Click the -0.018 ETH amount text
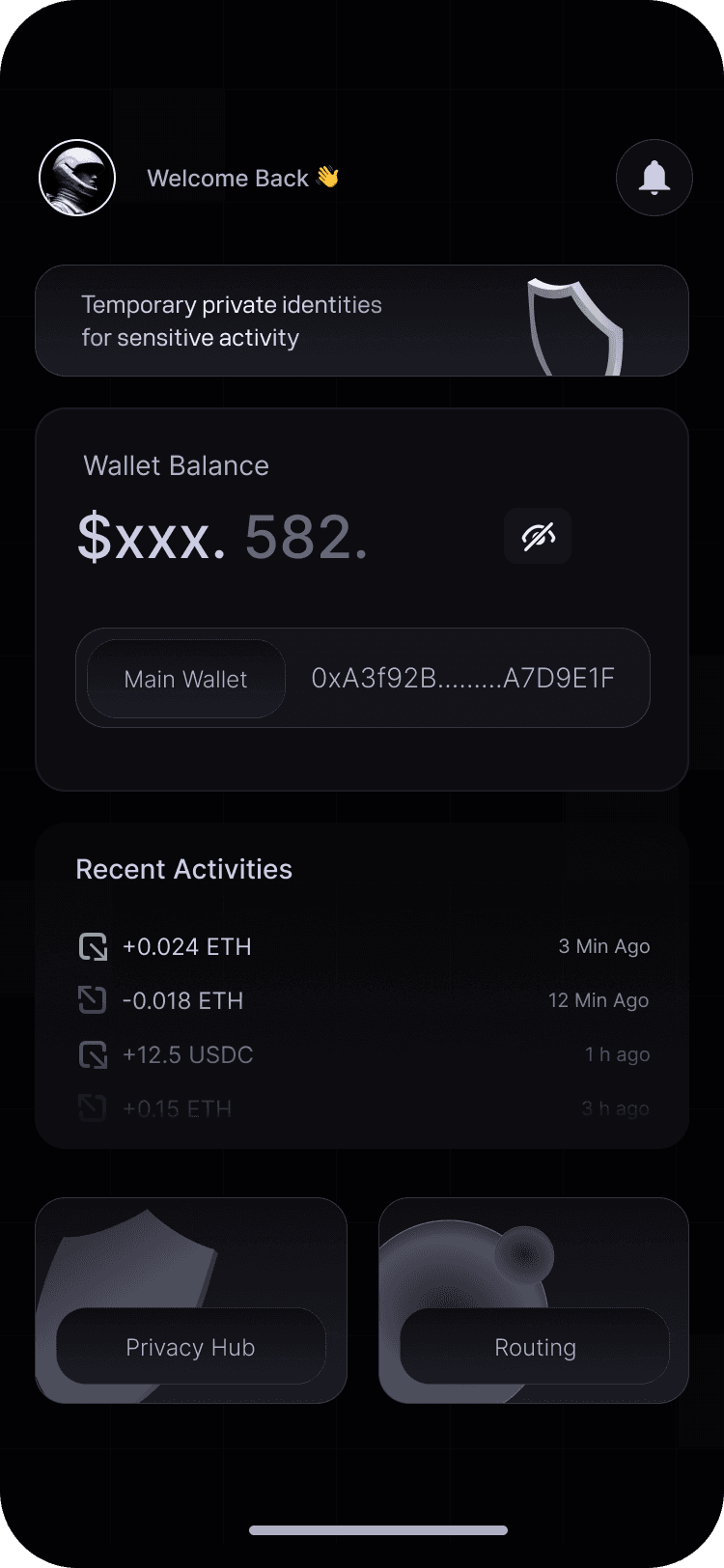Viewport: 724px width, 1568px height. tap(182, 1000)
